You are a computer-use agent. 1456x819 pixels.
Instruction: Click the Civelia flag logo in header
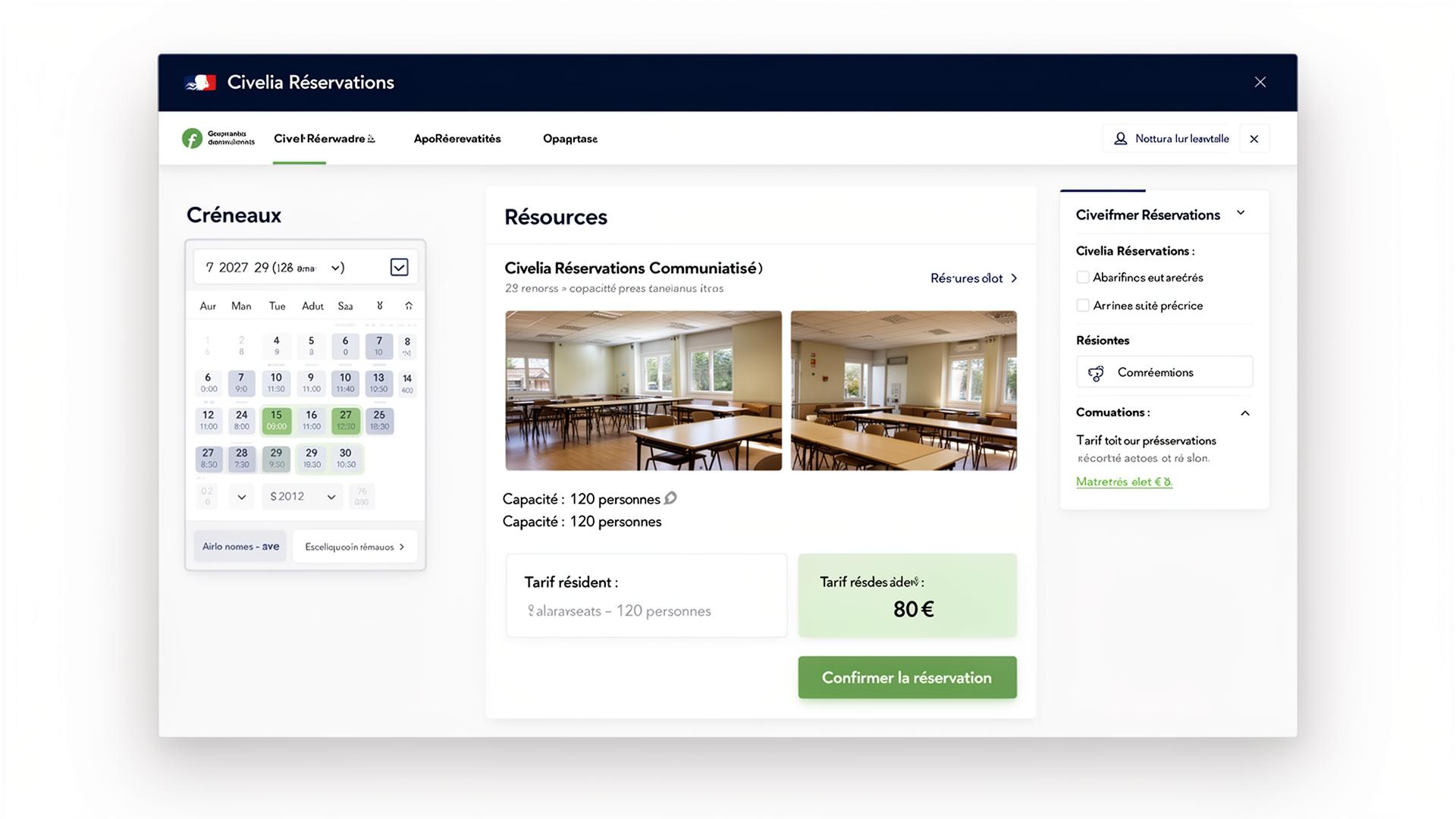point(200,82)
